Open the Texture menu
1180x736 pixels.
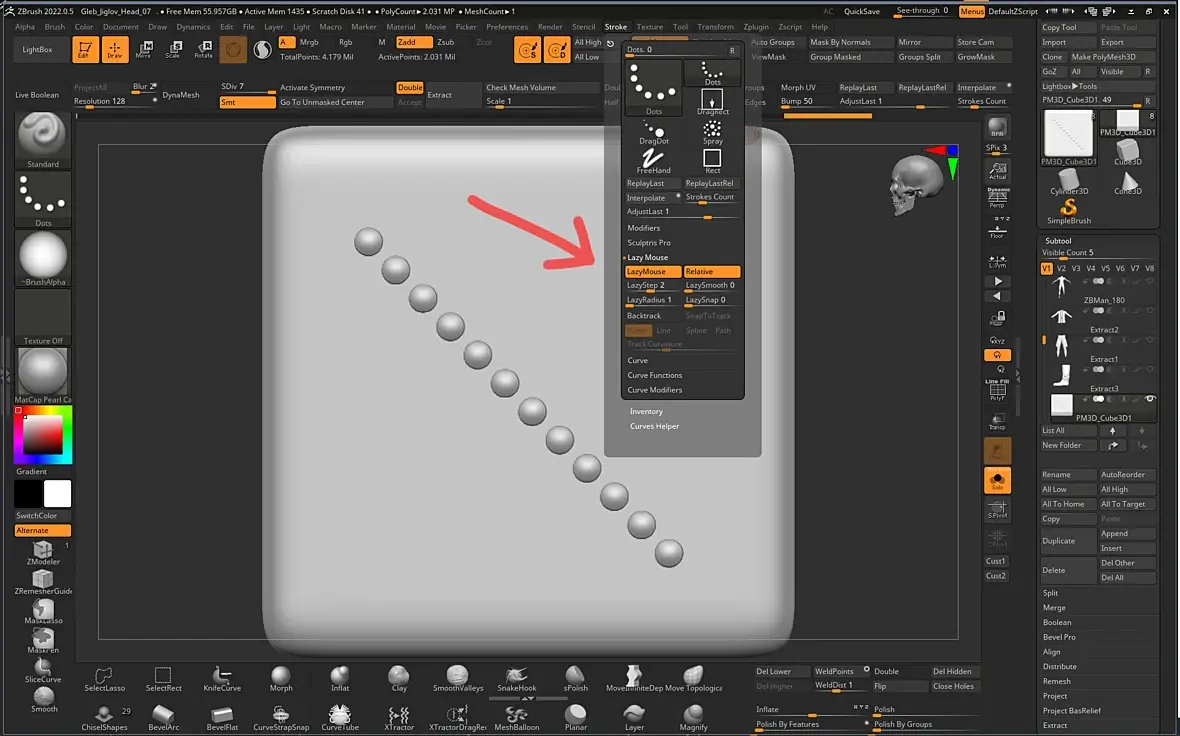tap(649, 26)
